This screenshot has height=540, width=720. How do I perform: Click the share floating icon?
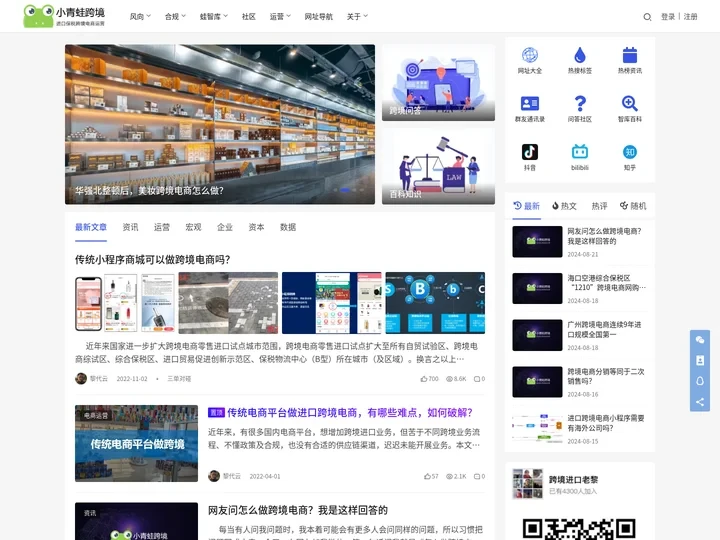pyautogui.click(x=700, y=402)
